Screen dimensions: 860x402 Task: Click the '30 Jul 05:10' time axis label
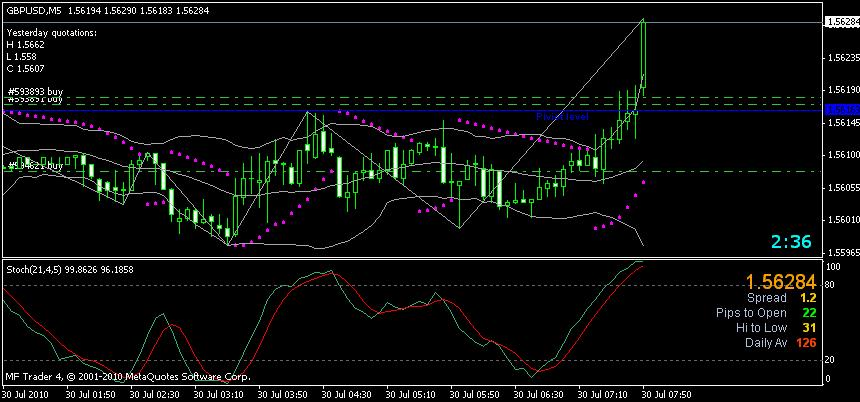click(410, 394)
